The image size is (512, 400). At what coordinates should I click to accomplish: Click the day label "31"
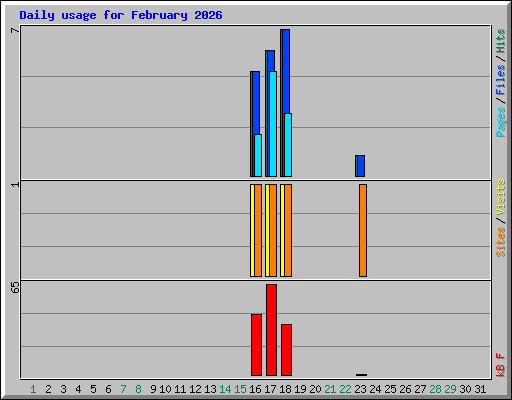pos(480,389)
